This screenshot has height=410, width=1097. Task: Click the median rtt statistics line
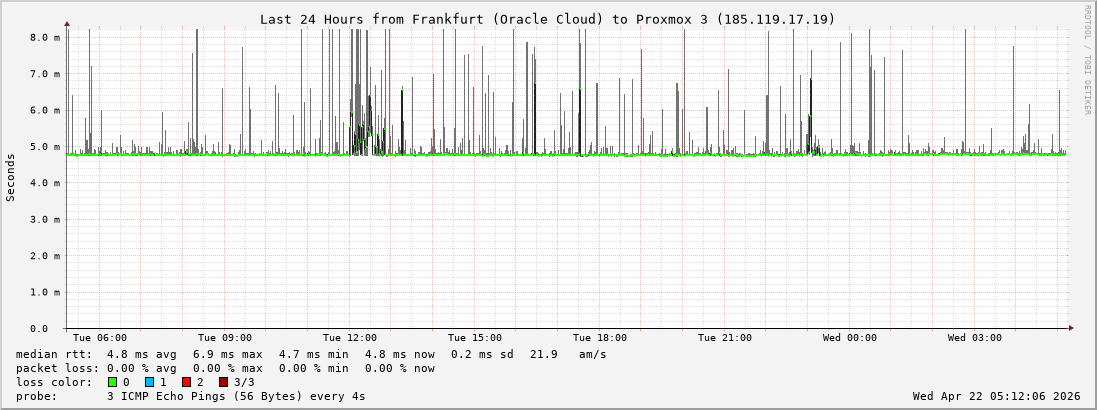point(310,354)
